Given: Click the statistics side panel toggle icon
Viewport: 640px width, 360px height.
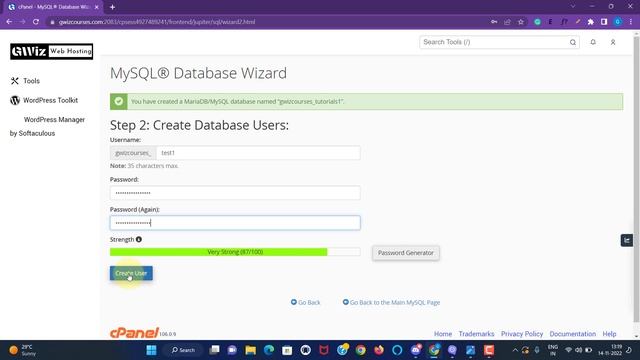Looking at the screenshot, I should [627, 240].
